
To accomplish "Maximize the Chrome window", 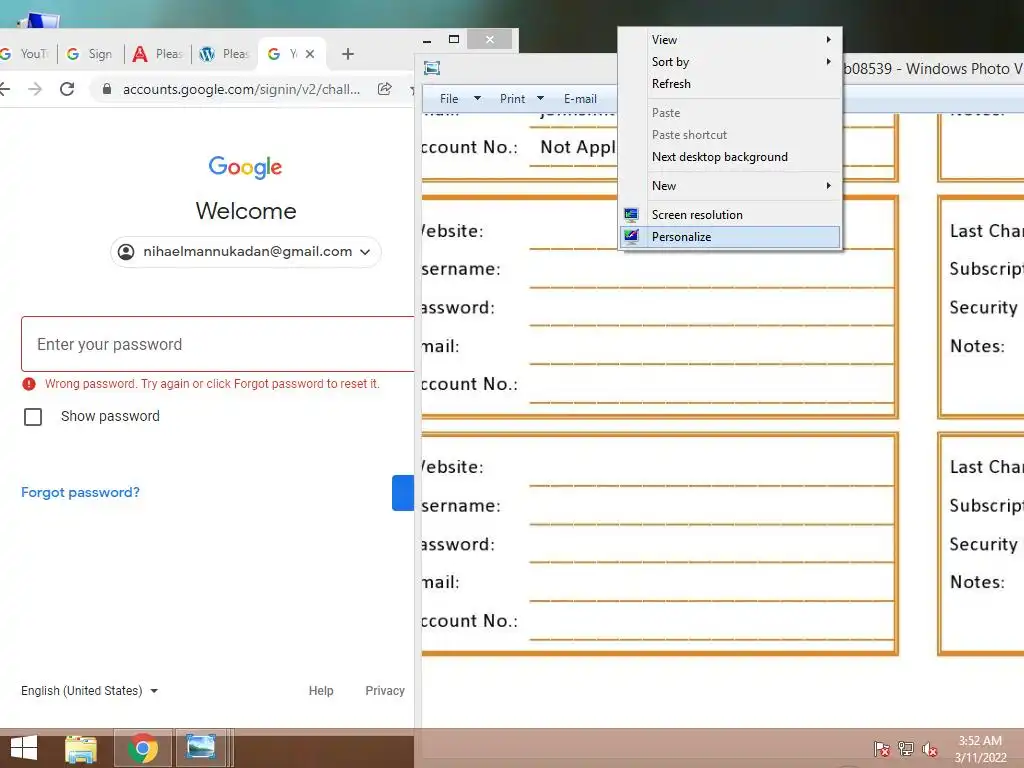I will pos(454,40).
